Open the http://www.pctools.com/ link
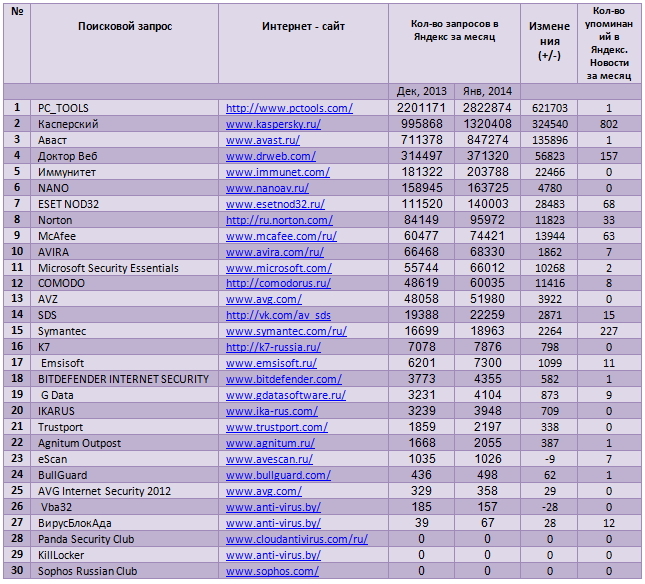The height and width of the screenshot is (584, 645). [289, 108]
